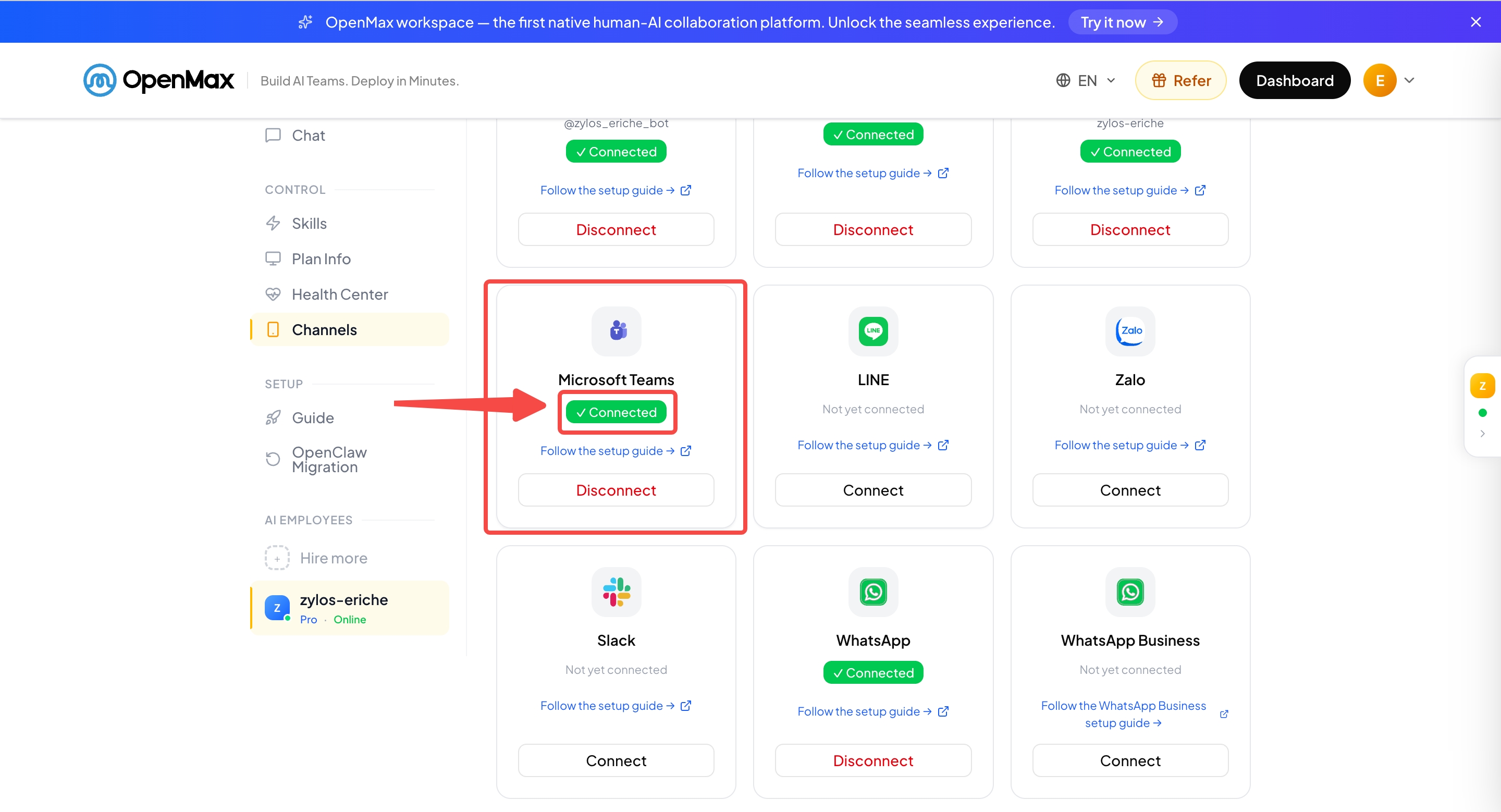Click the OpenClaw Migration refresh icon
The image size is (1501, 812).
273,460
